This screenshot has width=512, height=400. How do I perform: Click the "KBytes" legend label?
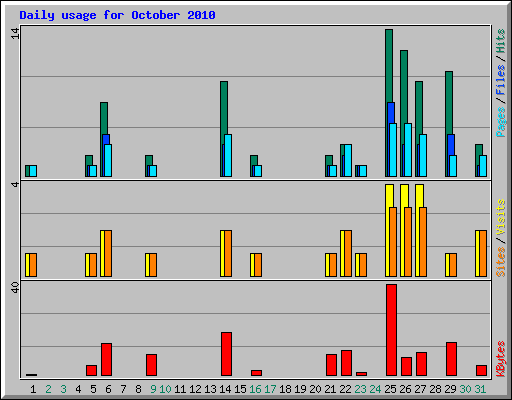[x=500, y=359]
